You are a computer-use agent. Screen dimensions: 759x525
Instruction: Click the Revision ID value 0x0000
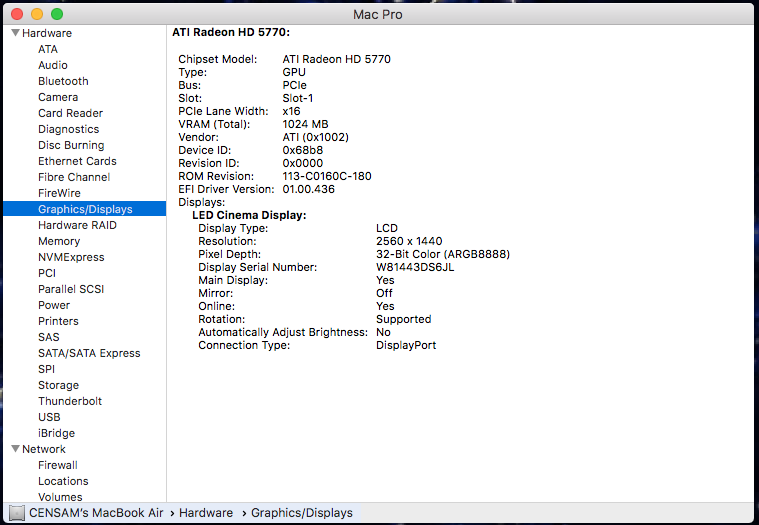click(x=303, y=164)
